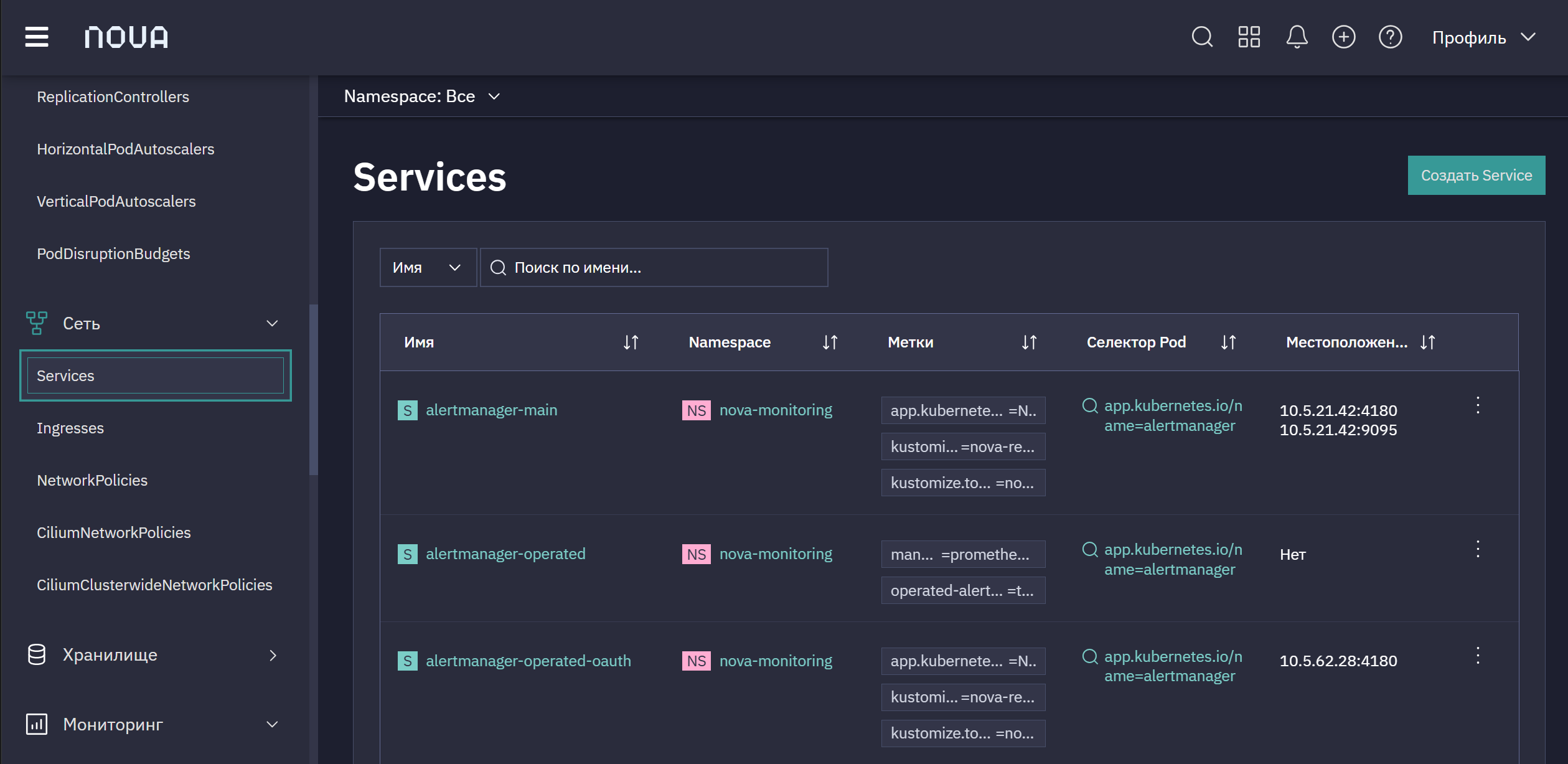Open the Имя filter type dropdown
This screenshot has height=764, width=1568.
pos(428,268)
